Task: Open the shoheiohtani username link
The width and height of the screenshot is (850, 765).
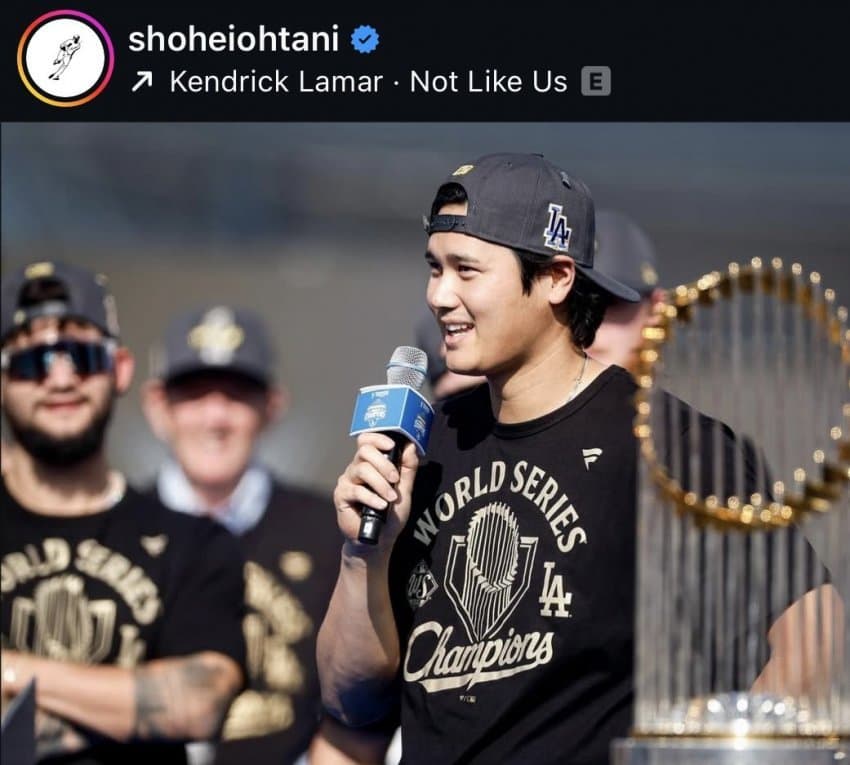Action: pyautogui.click(x=234, y=39)
